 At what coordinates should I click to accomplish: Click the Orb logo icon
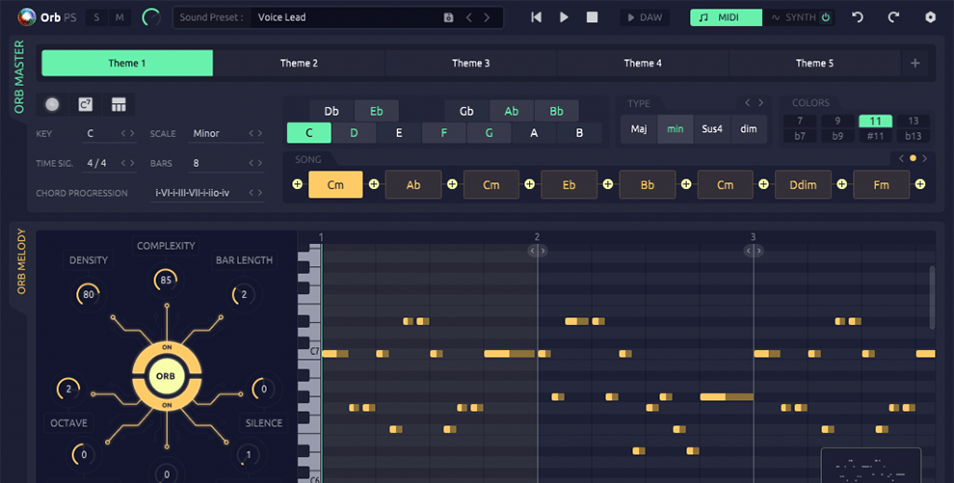(x=26, y=17)
